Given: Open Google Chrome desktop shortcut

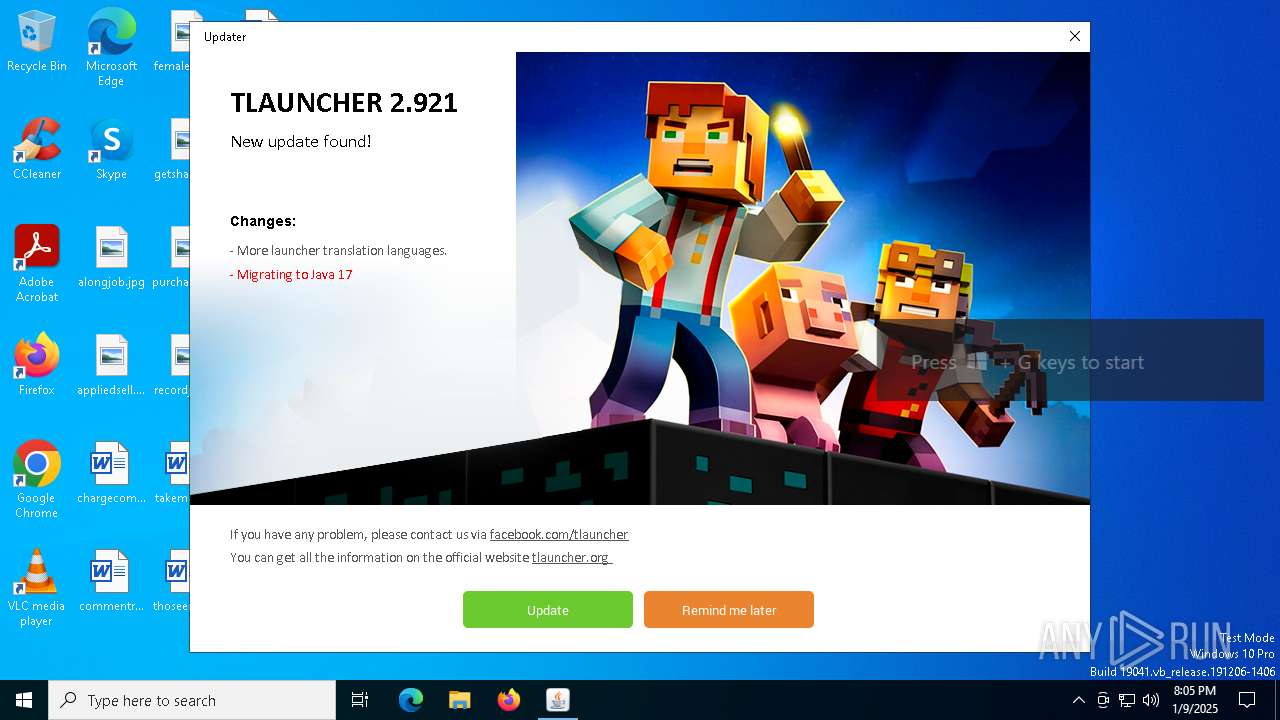Looking at the screenshot, I should pos(37,480).
